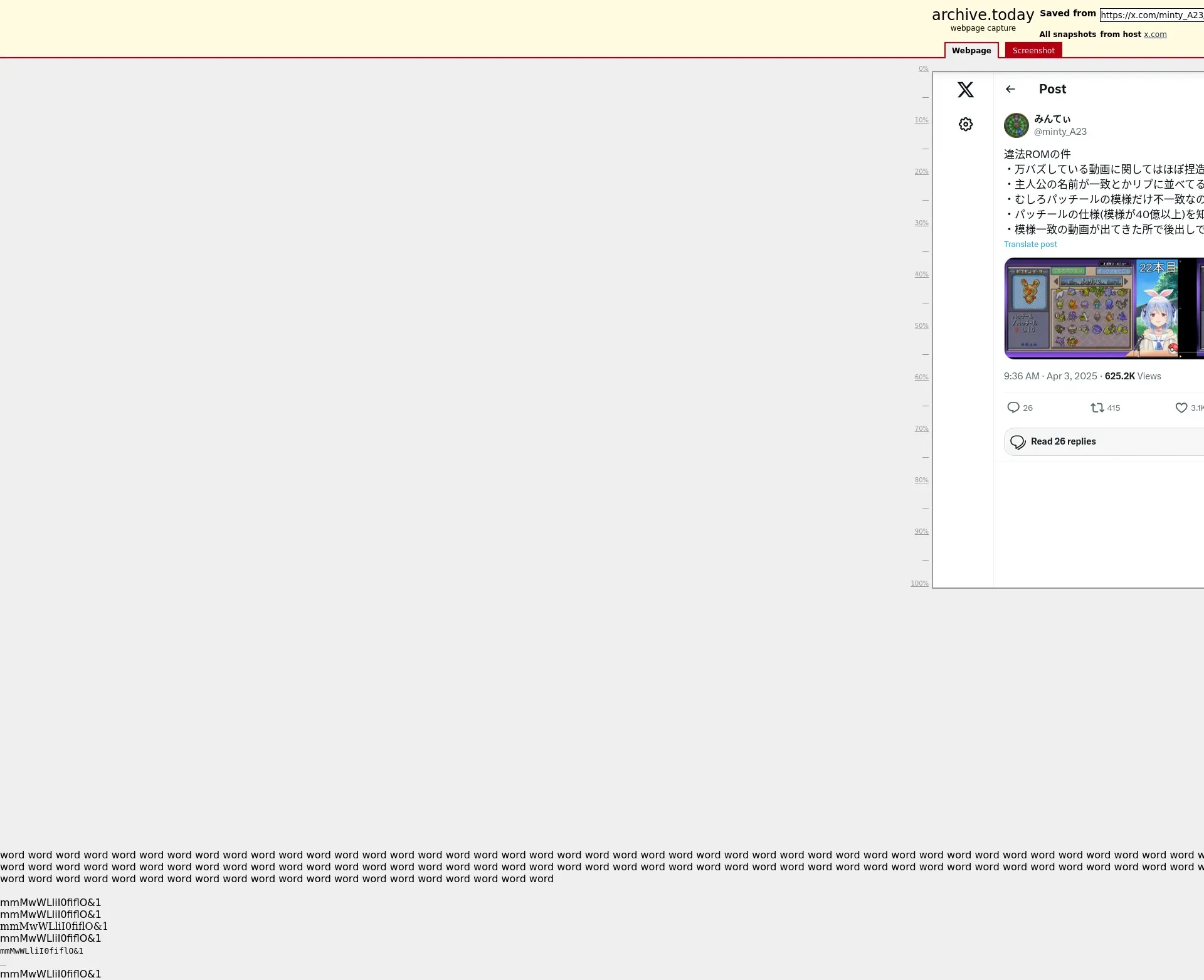
Task: Switch to the Webpage tab
Action: [x=971, y=51]
